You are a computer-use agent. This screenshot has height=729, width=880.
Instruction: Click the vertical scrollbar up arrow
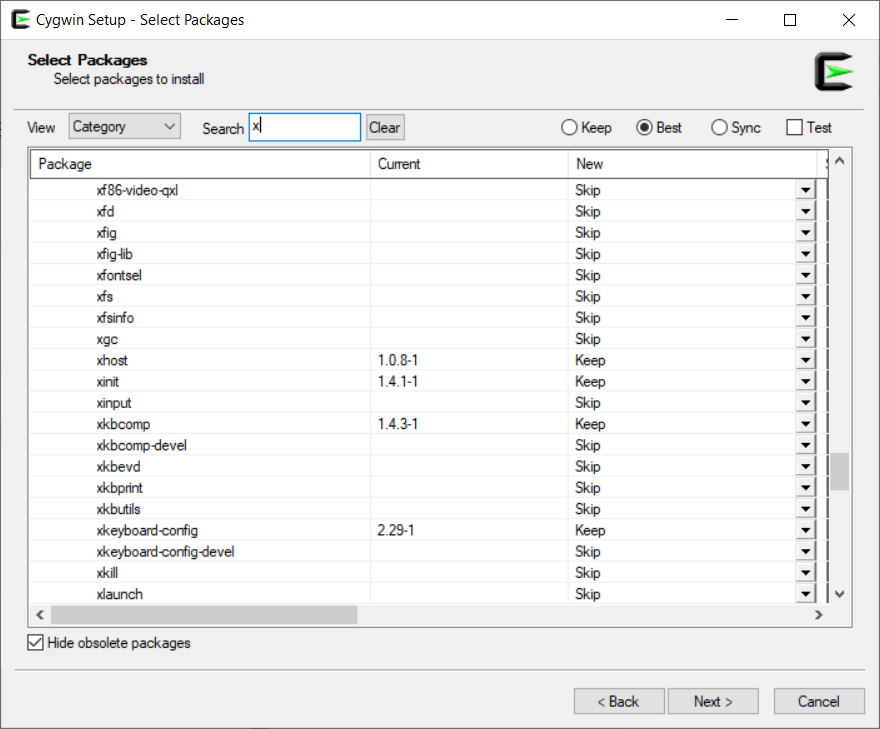coord(840,161)
